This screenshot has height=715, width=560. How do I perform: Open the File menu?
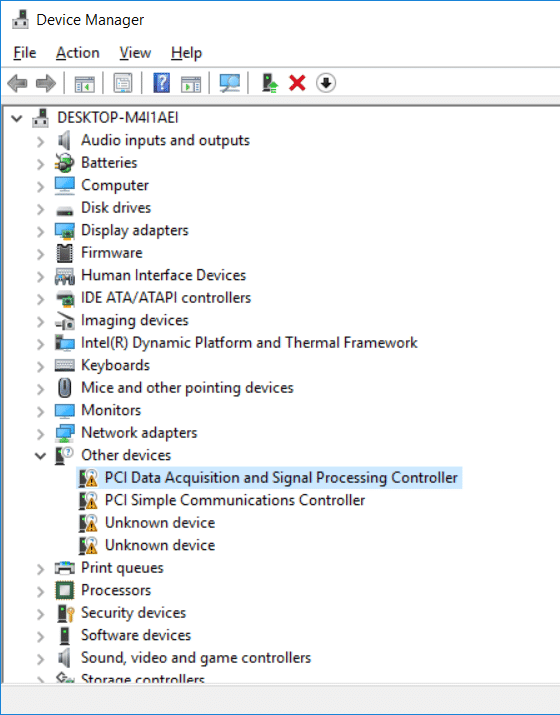pos(25,53)
